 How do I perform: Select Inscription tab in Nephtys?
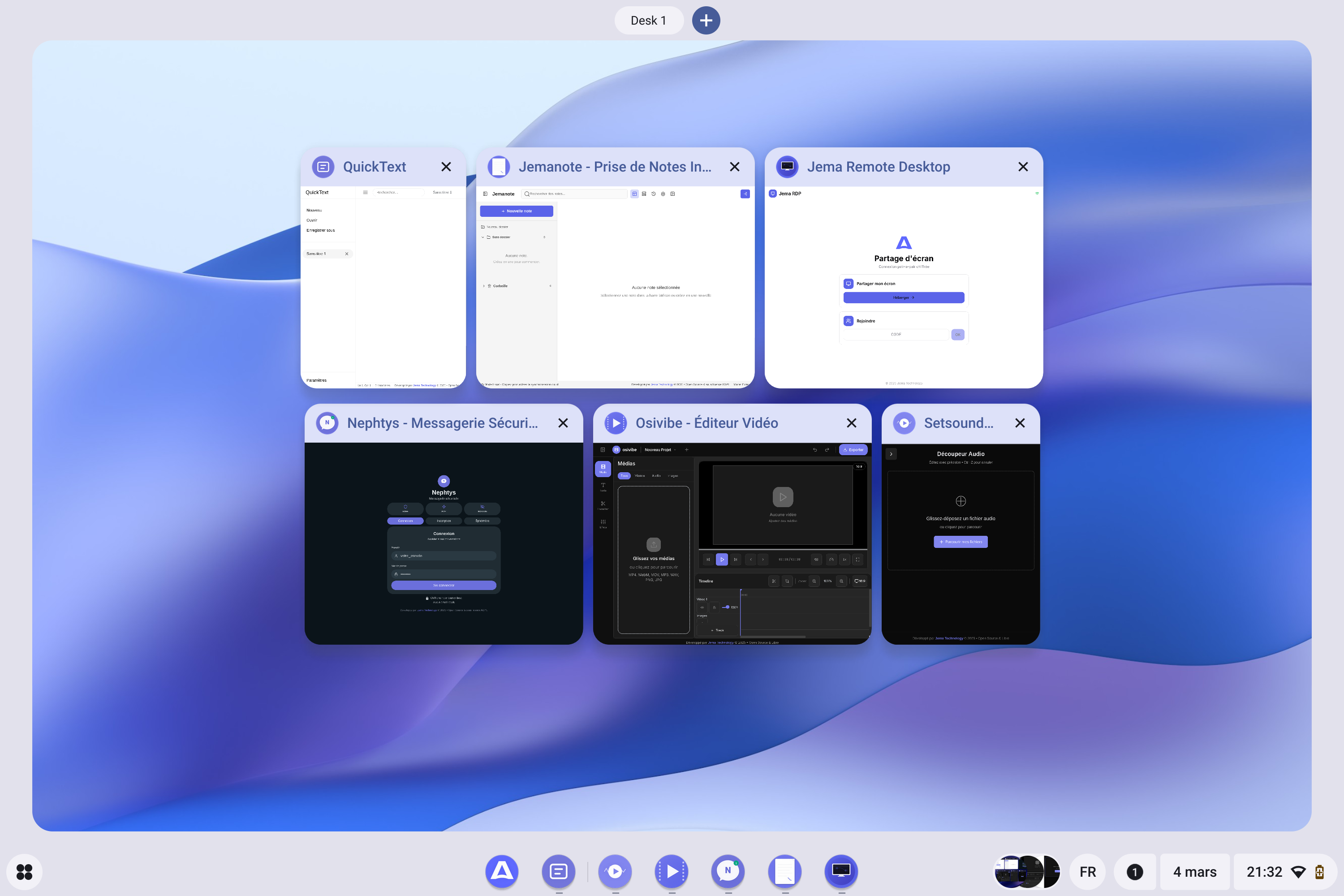point(444,521)
